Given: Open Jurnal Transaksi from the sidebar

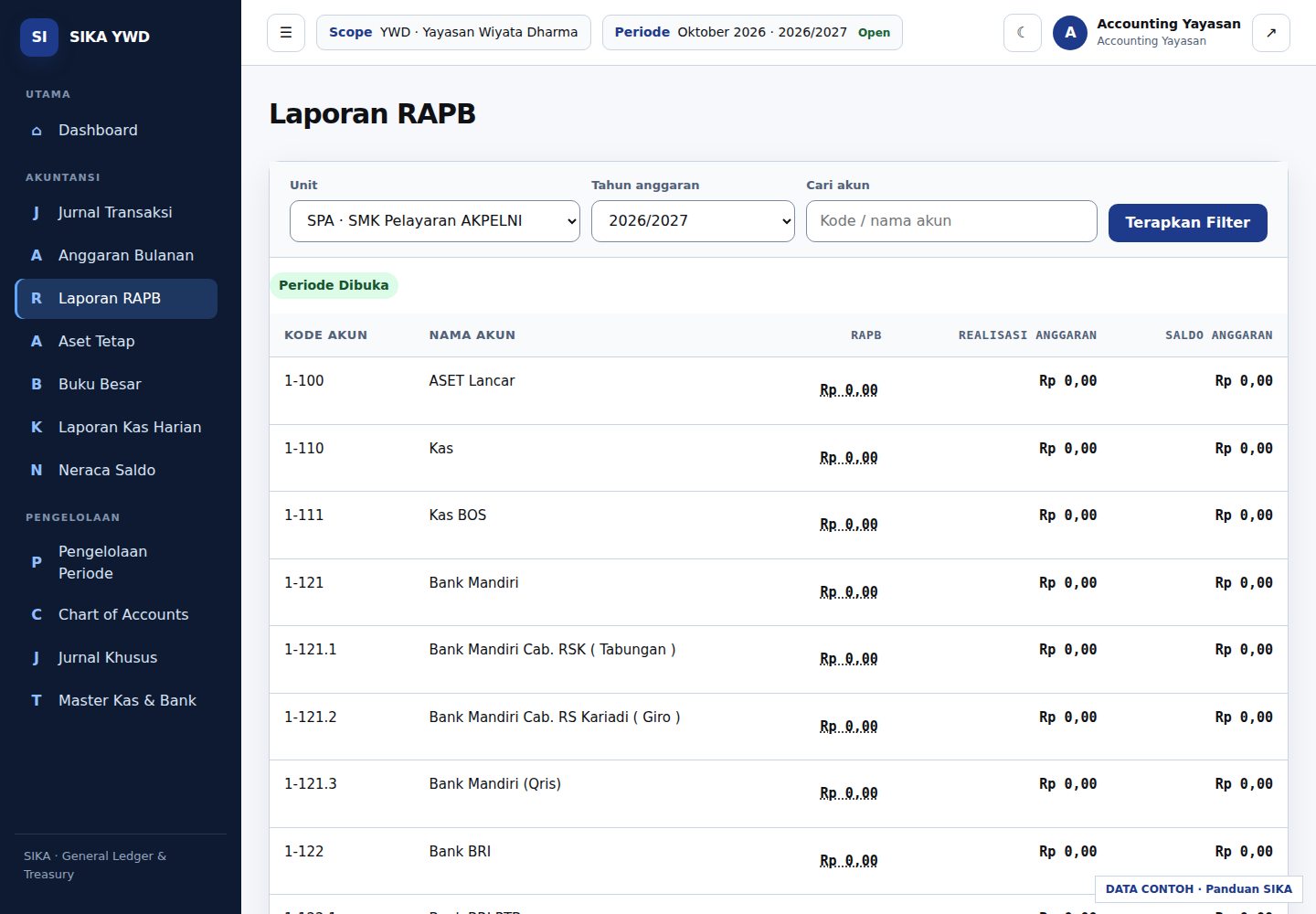Looking at the screenshot, I should pyautogui.click(x=116, y=213).
